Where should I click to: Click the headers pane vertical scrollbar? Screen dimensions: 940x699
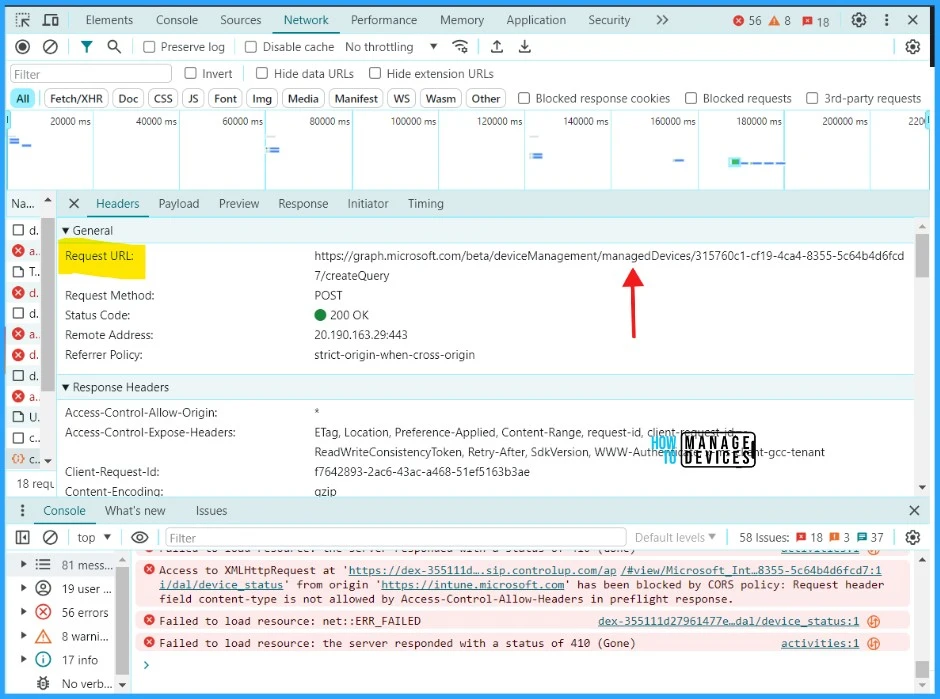922,257
